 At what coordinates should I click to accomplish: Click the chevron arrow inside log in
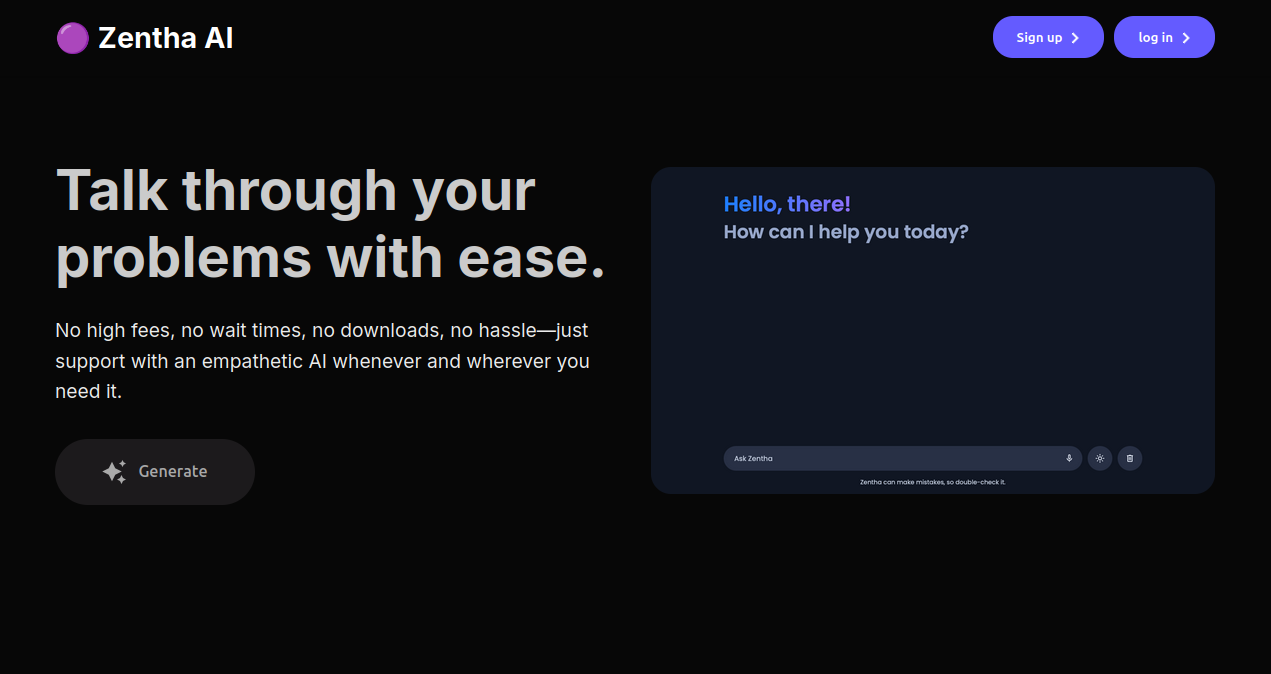[x=1186, y=38]
